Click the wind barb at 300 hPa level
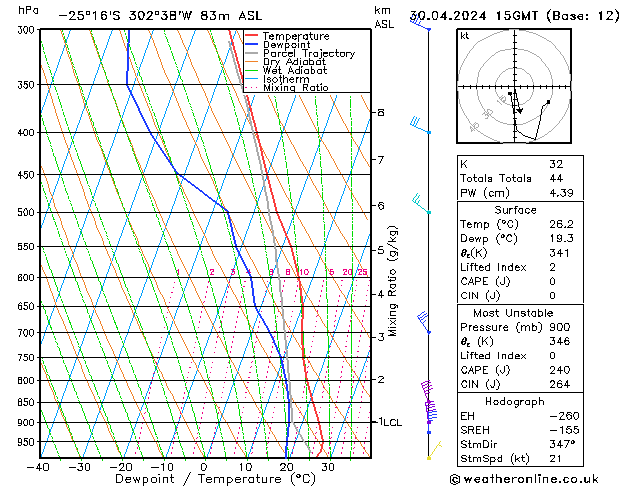The height and width of the screenshot is (486, 629). [419, 22]
